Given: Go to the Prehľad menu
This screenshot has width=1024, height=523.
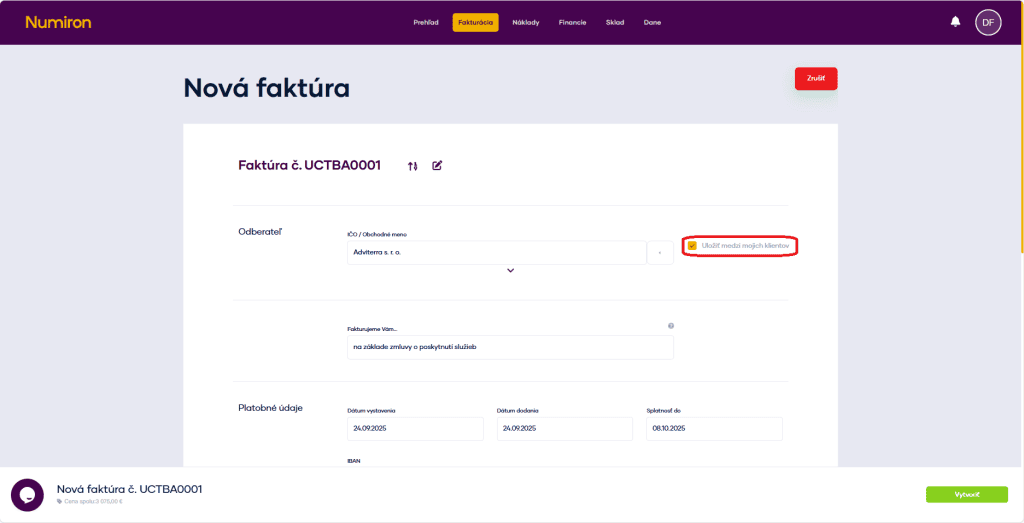Looking at the screenshot, I should point(426,22).
